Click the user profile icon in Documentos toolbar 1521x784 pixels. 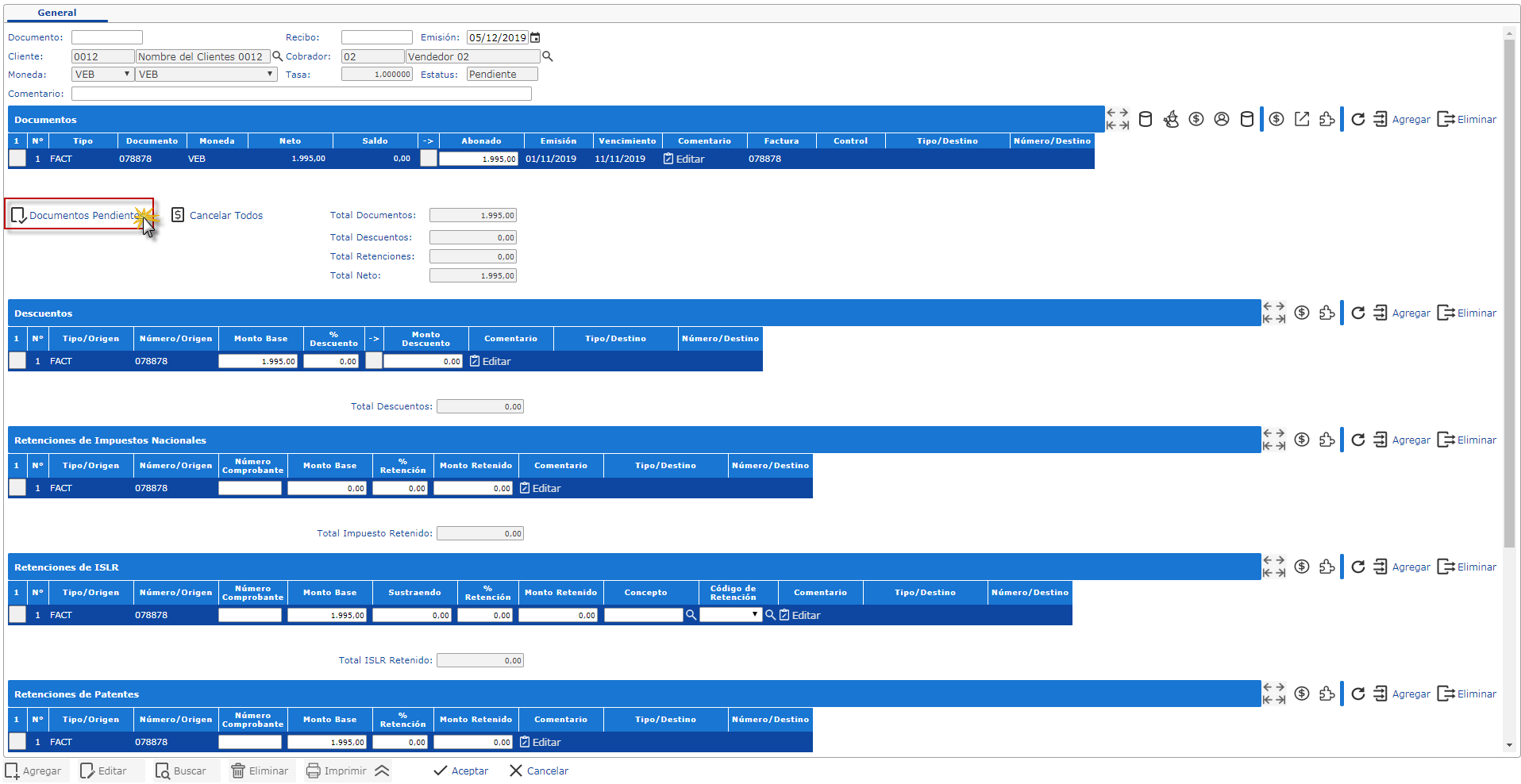[x=1222, y=119]
